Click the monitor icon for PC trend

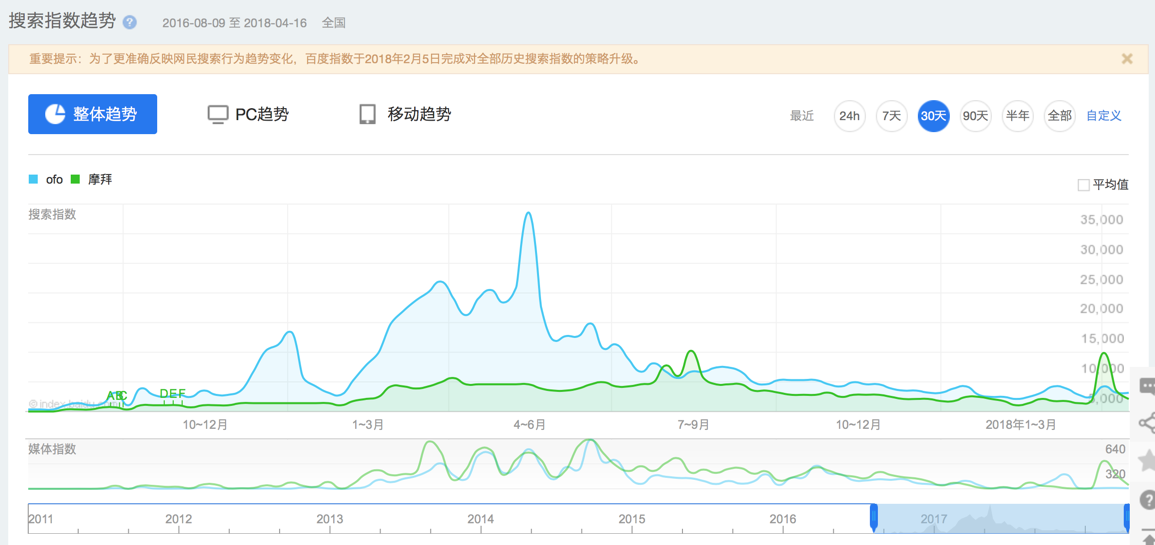point(218,115)
